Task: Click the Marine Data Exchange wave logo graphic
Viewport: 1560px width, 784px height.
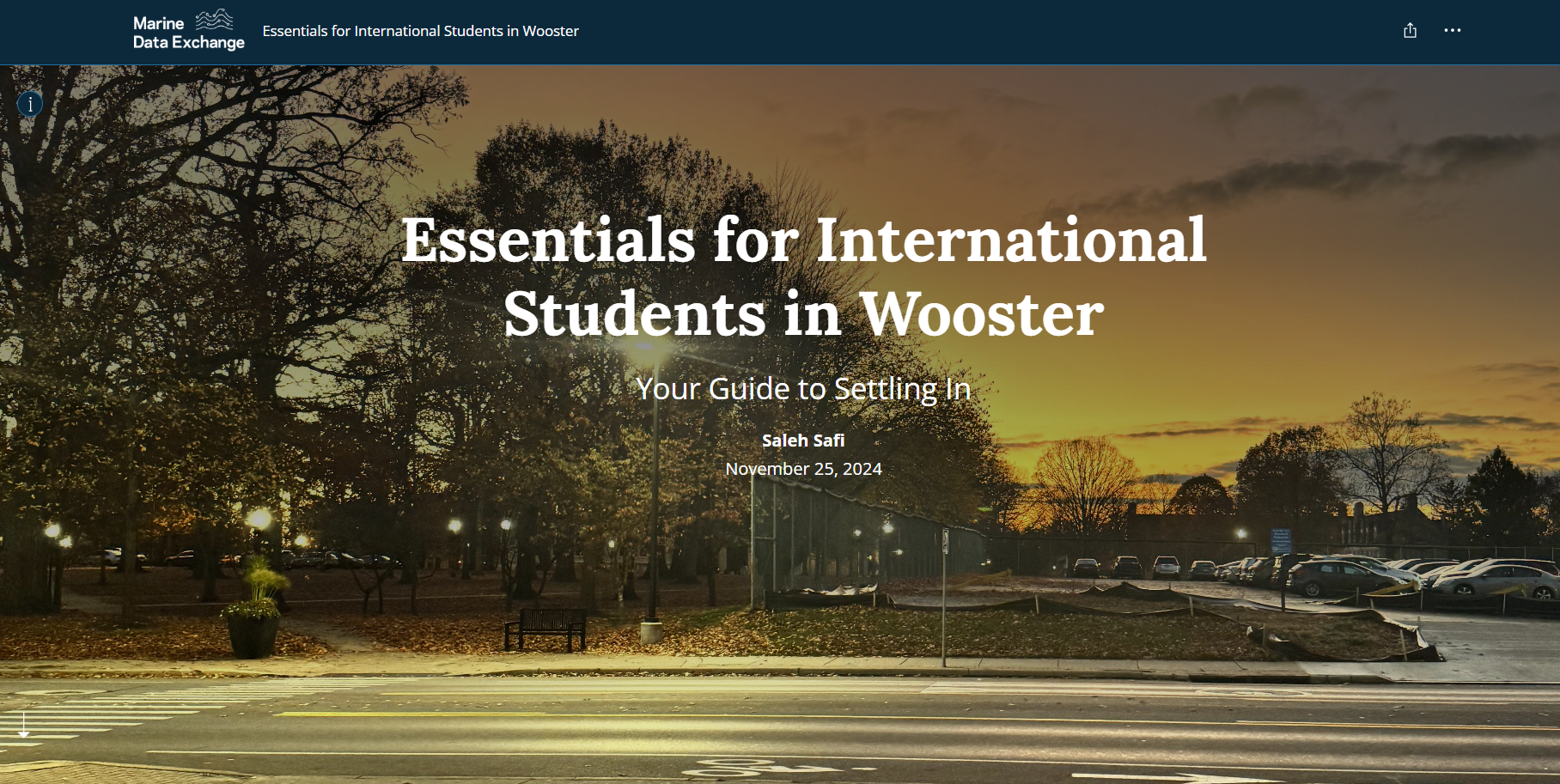Action: click(214, 19)
